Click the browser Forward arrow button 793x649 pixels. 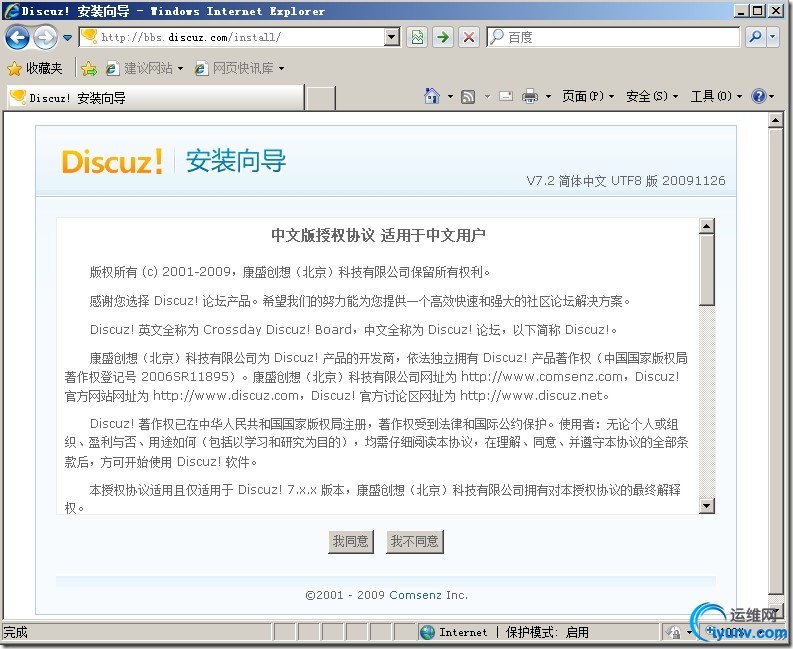[x=46, y=37]
